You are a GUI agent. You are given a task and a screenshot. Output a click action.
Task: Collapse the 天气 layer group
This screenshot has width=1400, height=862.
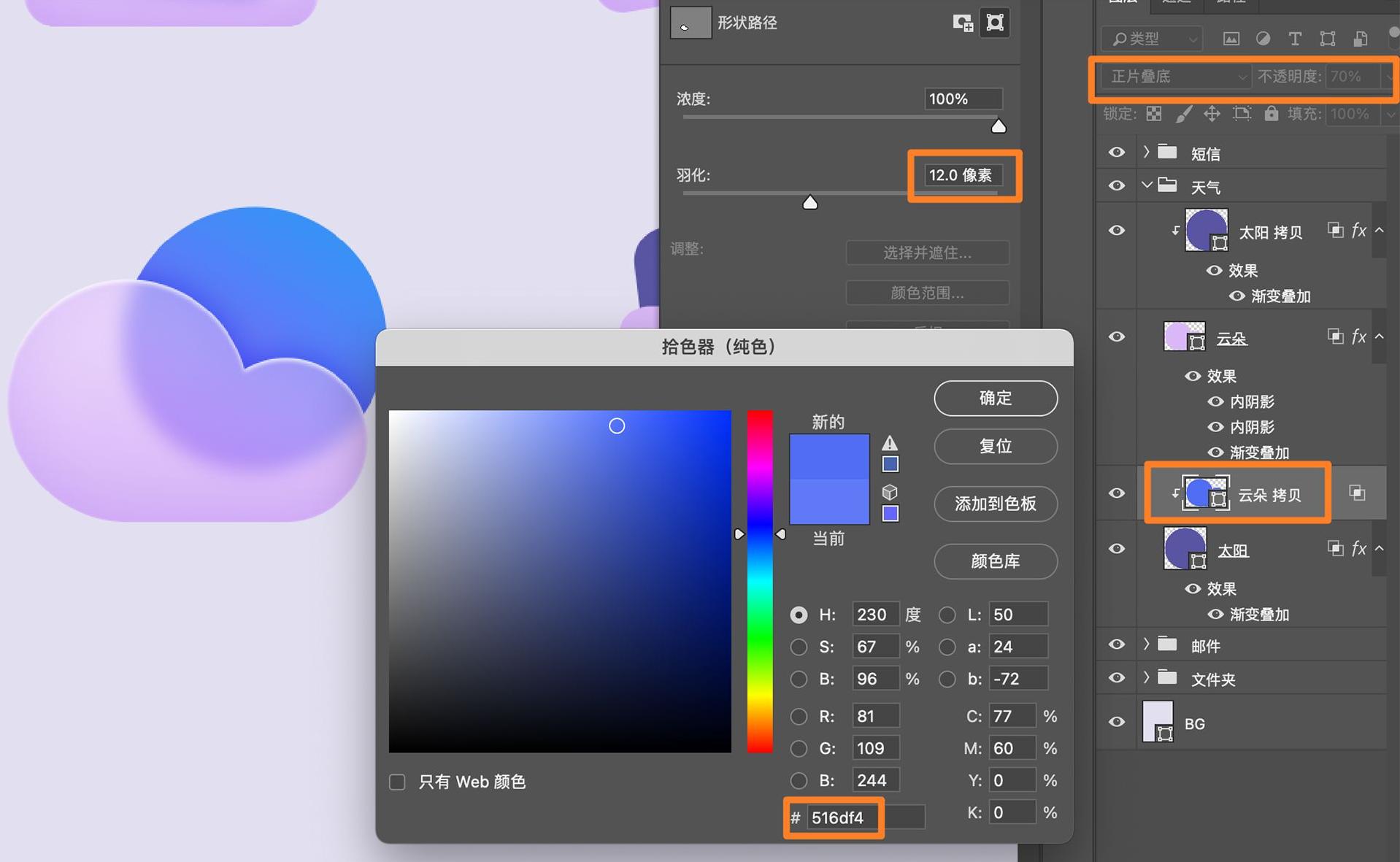pos(1146,185)
